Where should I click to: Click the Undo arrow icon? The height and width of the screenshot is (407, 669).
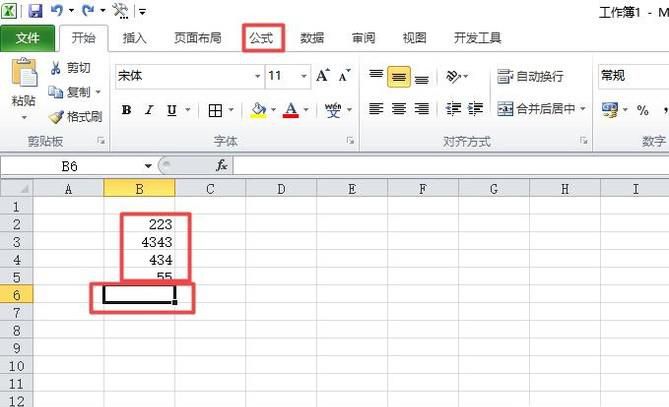57,10
